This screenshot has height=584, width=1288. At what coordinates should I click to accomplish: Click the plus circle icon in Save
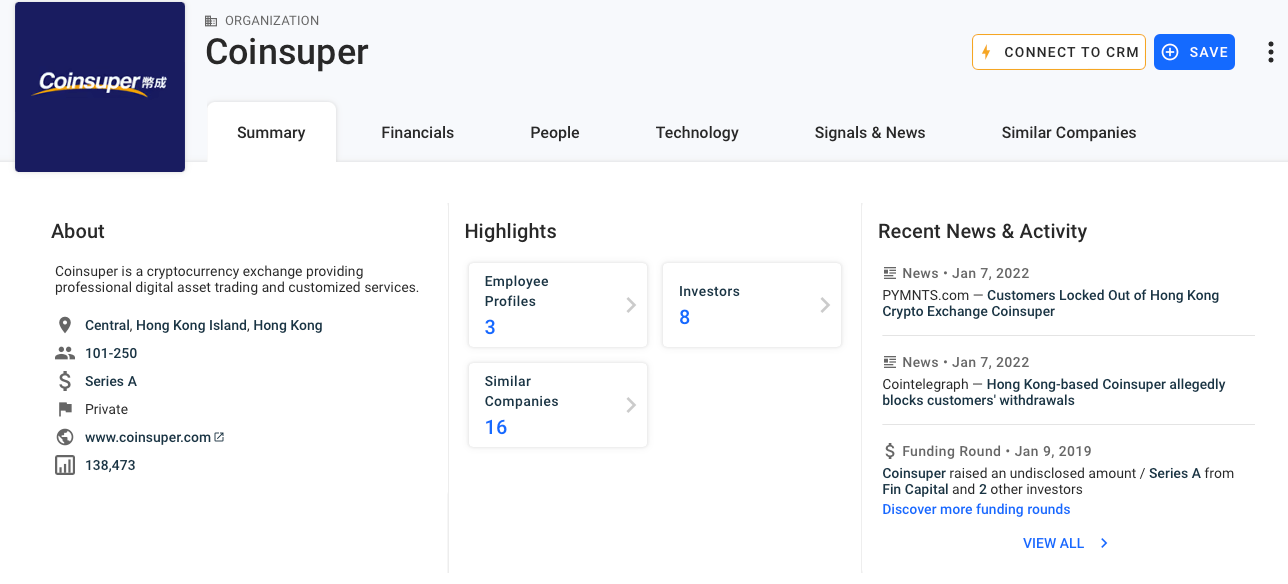click(1170, 52)
